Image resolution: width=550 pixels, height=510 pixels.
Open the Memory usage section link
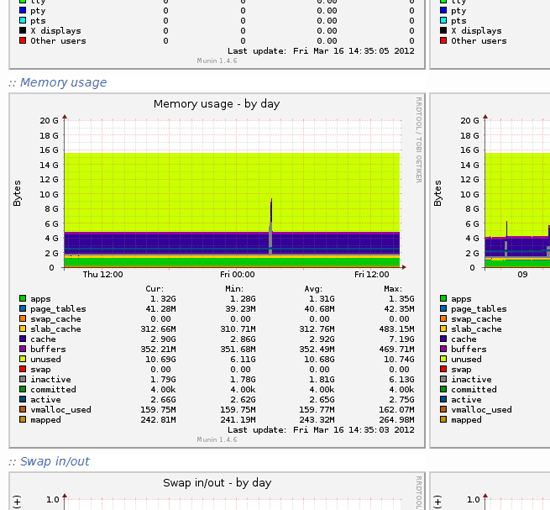pyautogui.click(x=63, y=82)
